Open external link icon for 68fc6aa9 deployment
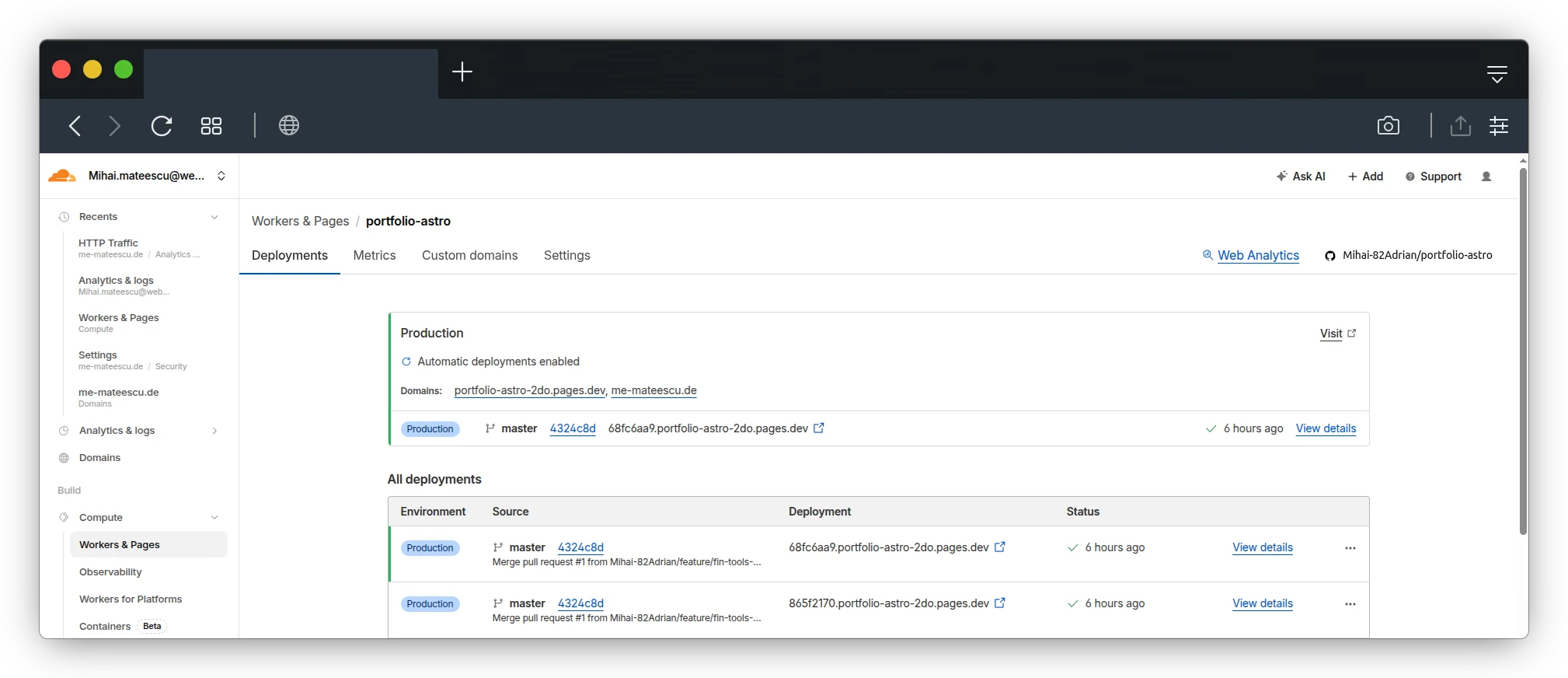1568x678 pixels. (1000, 547)
